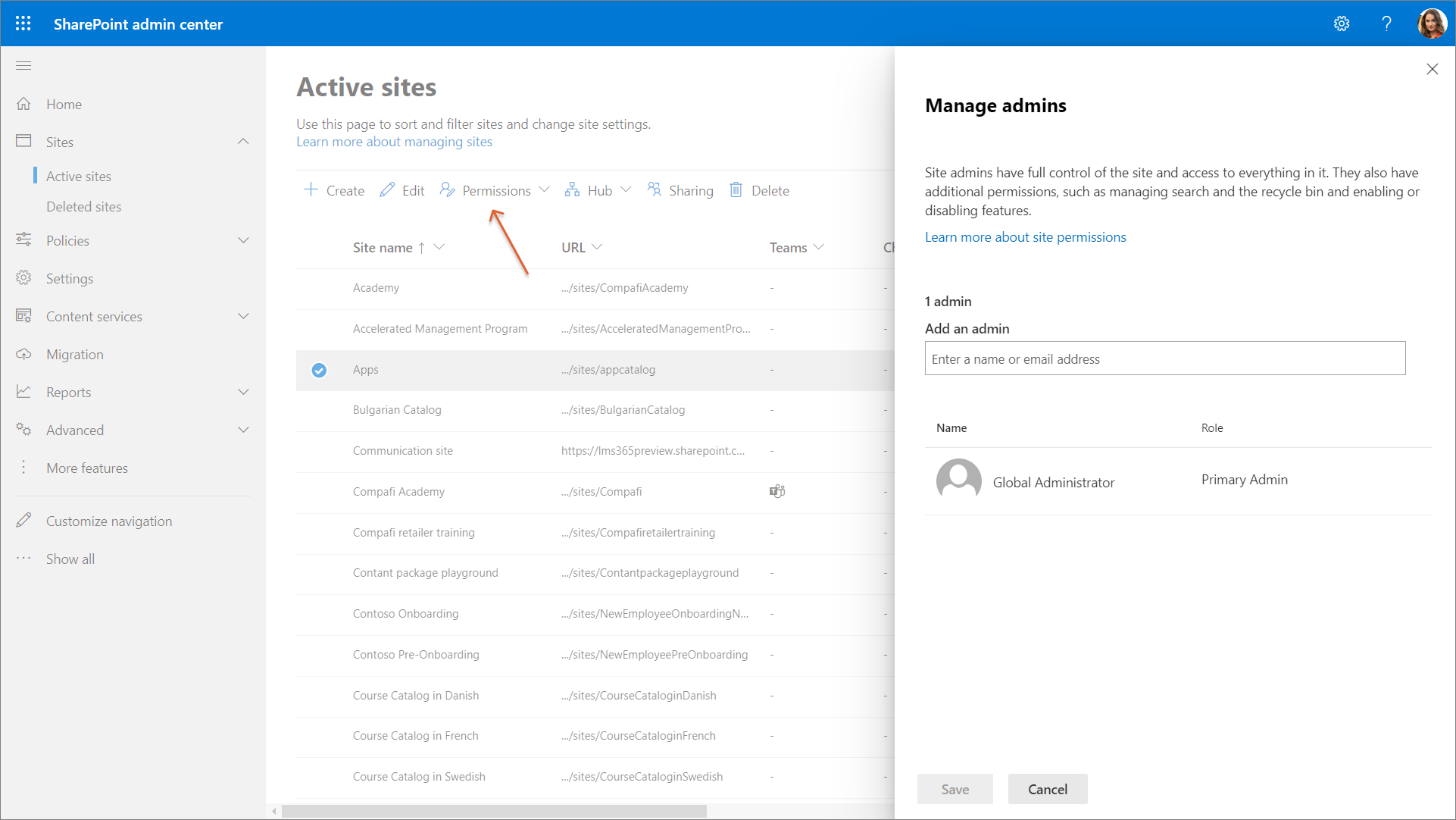The image size is (1456, 820).
Task: Expand the Hub dropdown chevron
Action: pos(626,190)
